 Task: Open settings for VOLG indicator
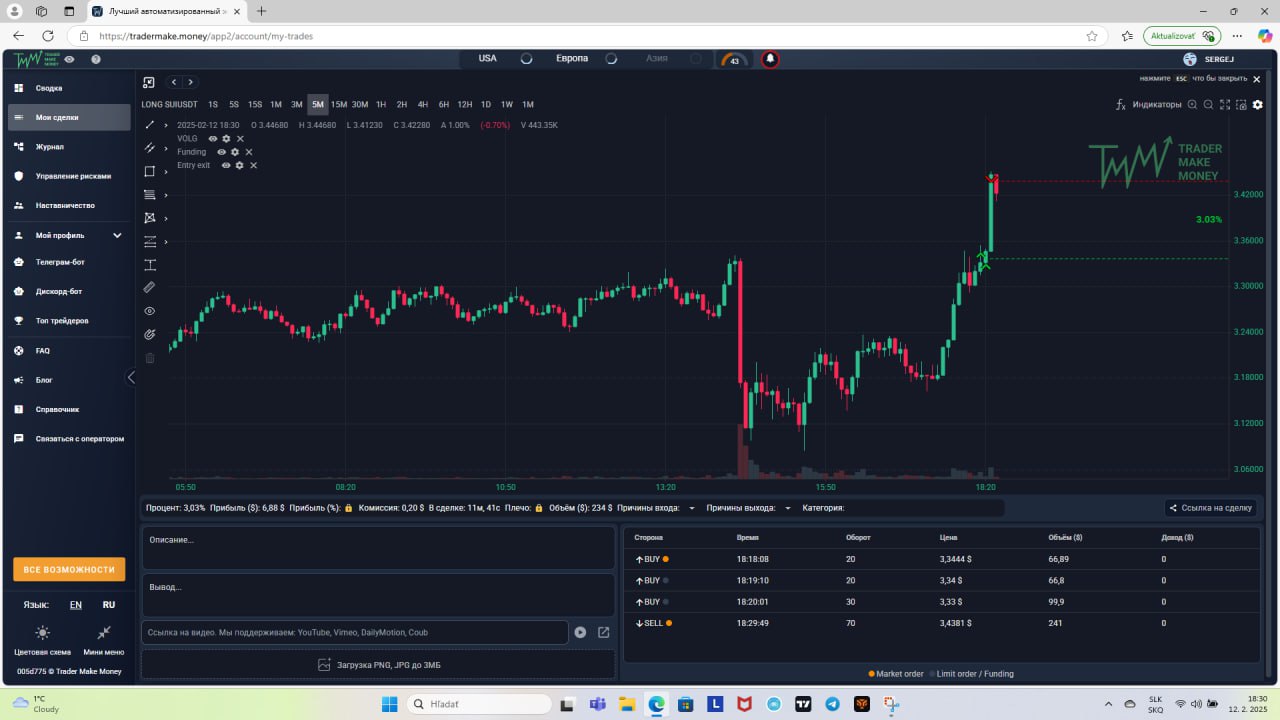(226, 138)
